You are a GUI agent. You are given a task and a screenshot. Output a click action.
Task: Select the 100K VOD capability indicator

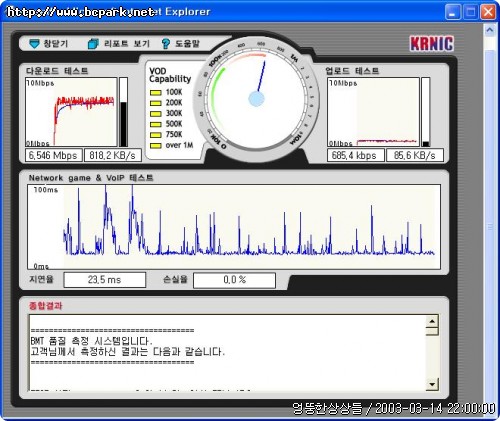[156, 93]
